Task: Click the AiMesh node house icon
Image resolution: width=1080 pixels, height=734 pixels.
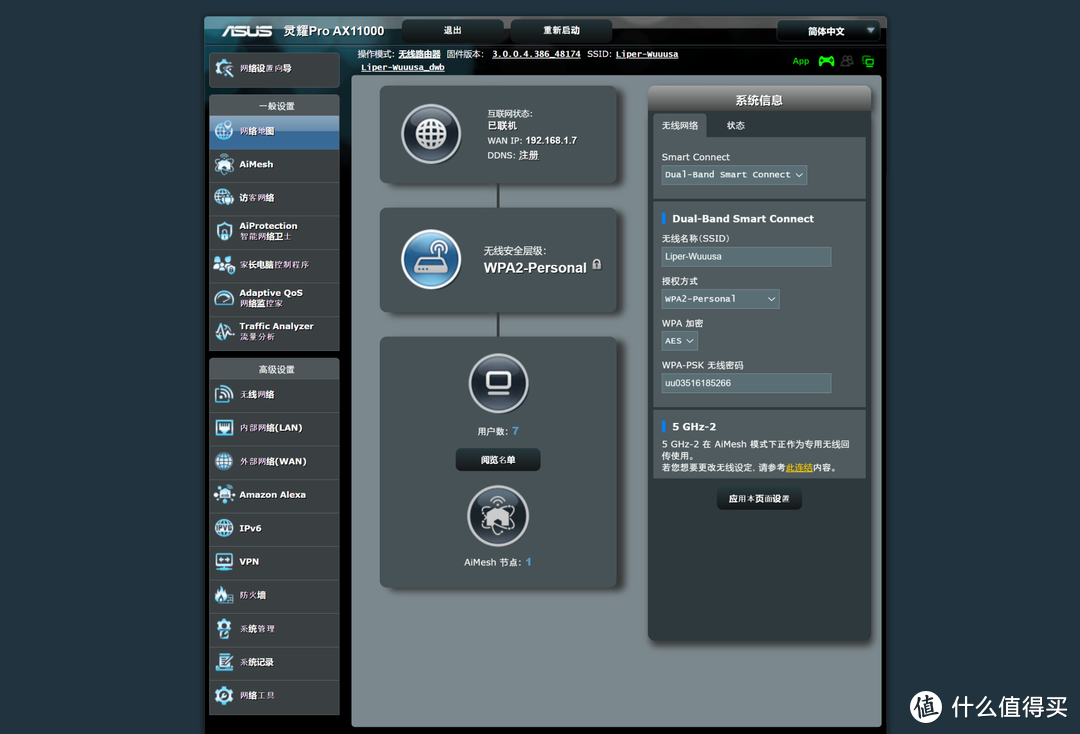Action: tap(498, 516)
